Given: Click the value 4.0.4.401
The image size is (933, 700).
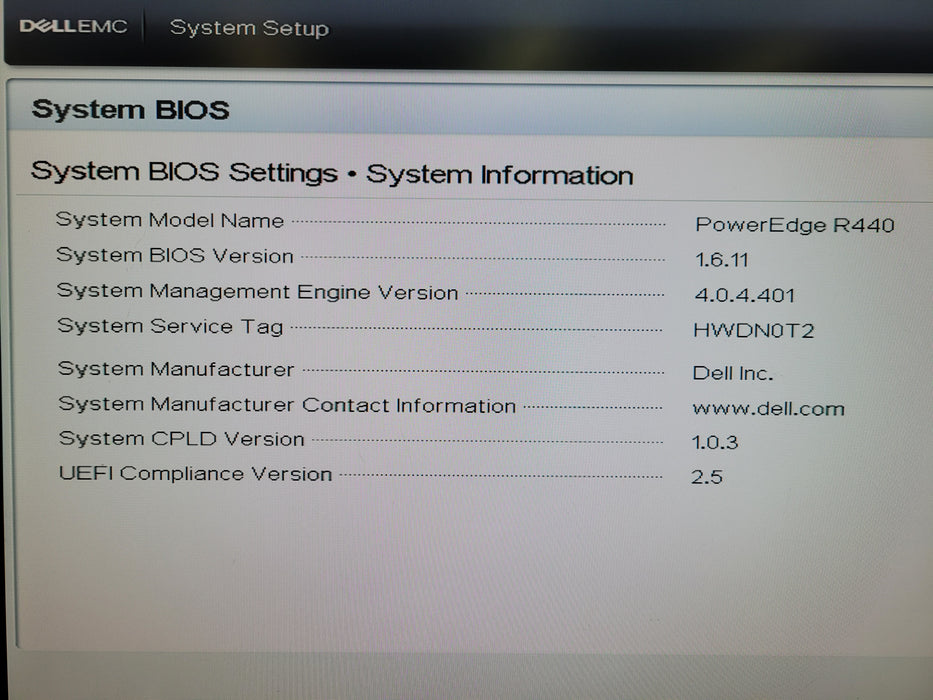Looking at the screenshot, I should click(745, 295).
